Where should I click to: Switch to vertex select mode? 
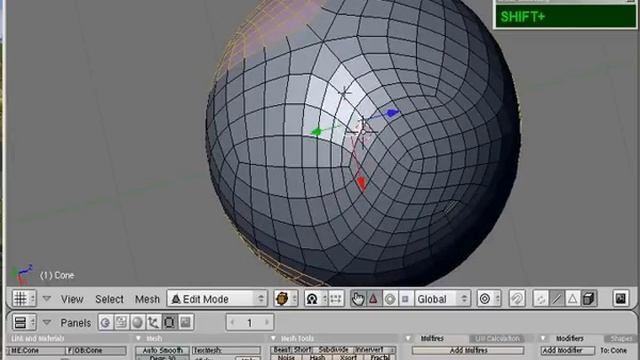(x=541, y=299)
